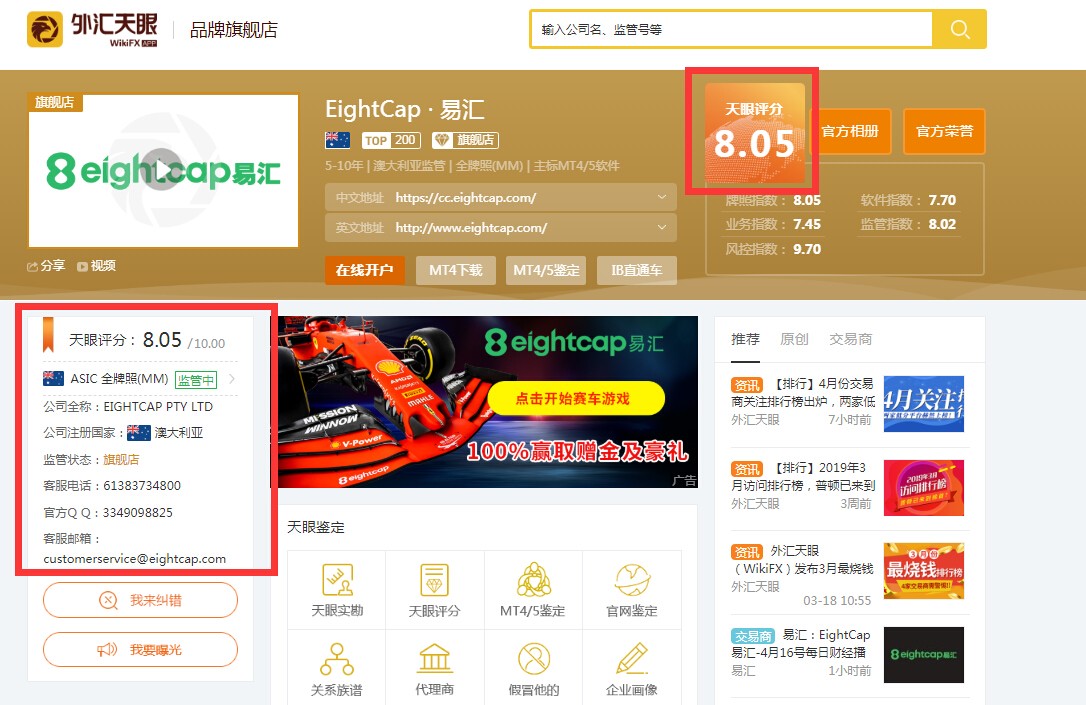
Task: Open the 企业画像 pencil icon
Action: coord(632,659)
